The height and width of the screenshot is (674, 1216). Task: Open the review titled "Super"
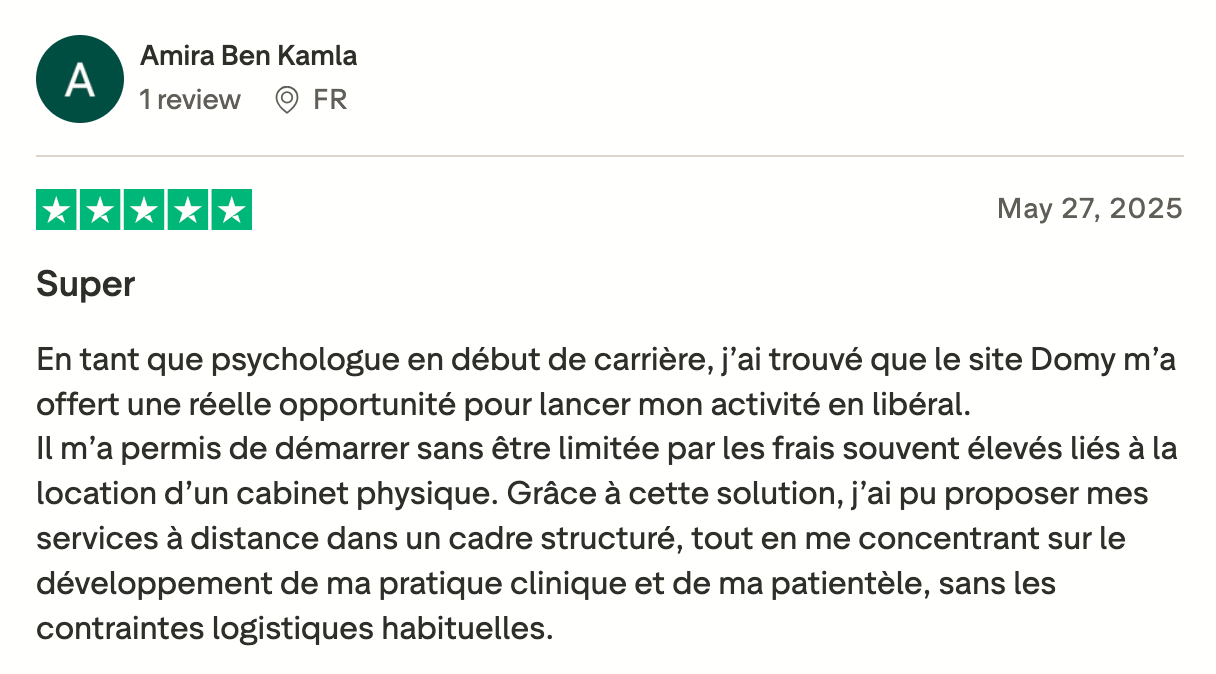click(86, 284)
